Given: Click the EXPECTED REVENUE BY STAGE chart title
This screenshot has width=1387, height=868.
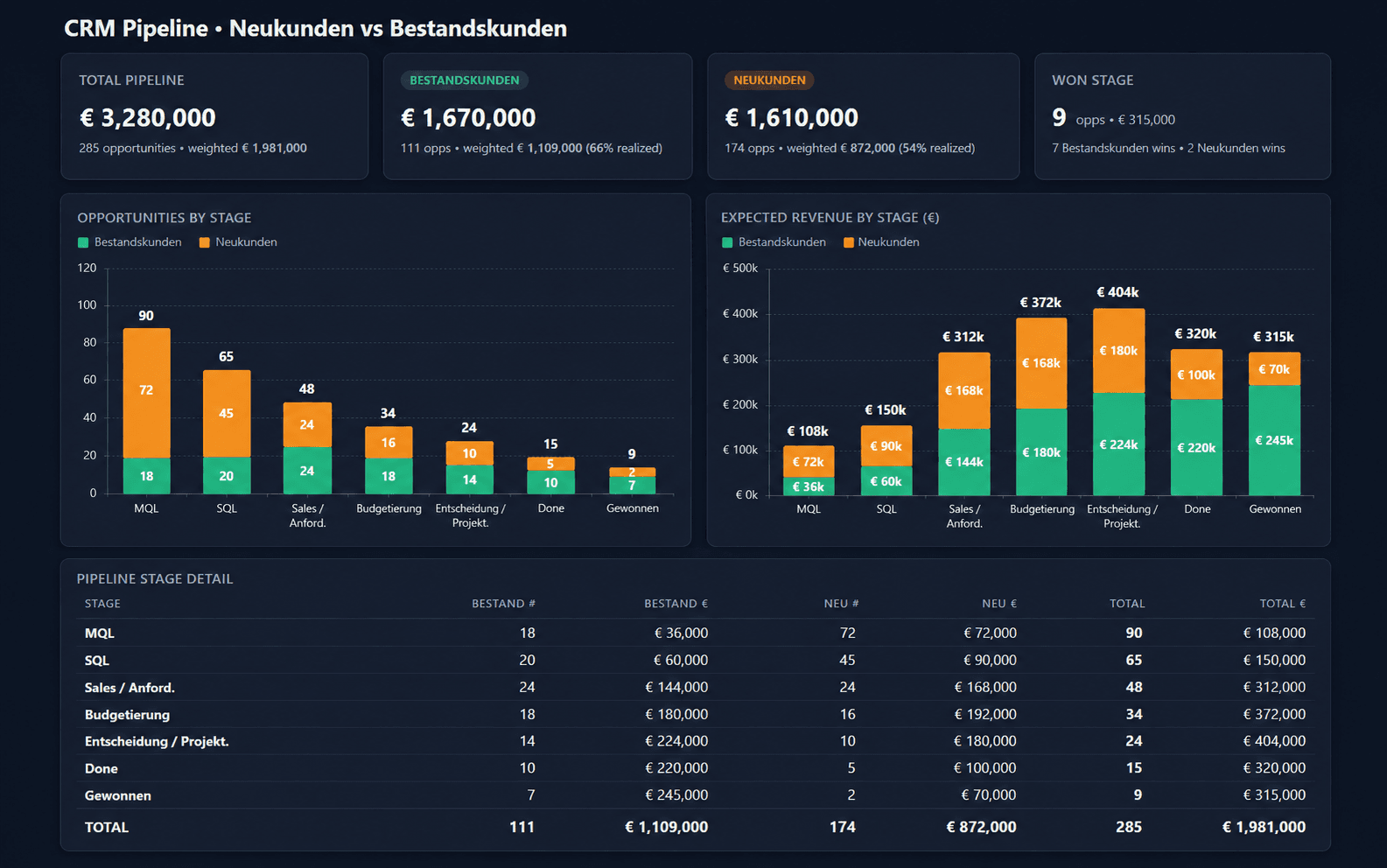Looking at the screenshot, I should tap(830, 218).
